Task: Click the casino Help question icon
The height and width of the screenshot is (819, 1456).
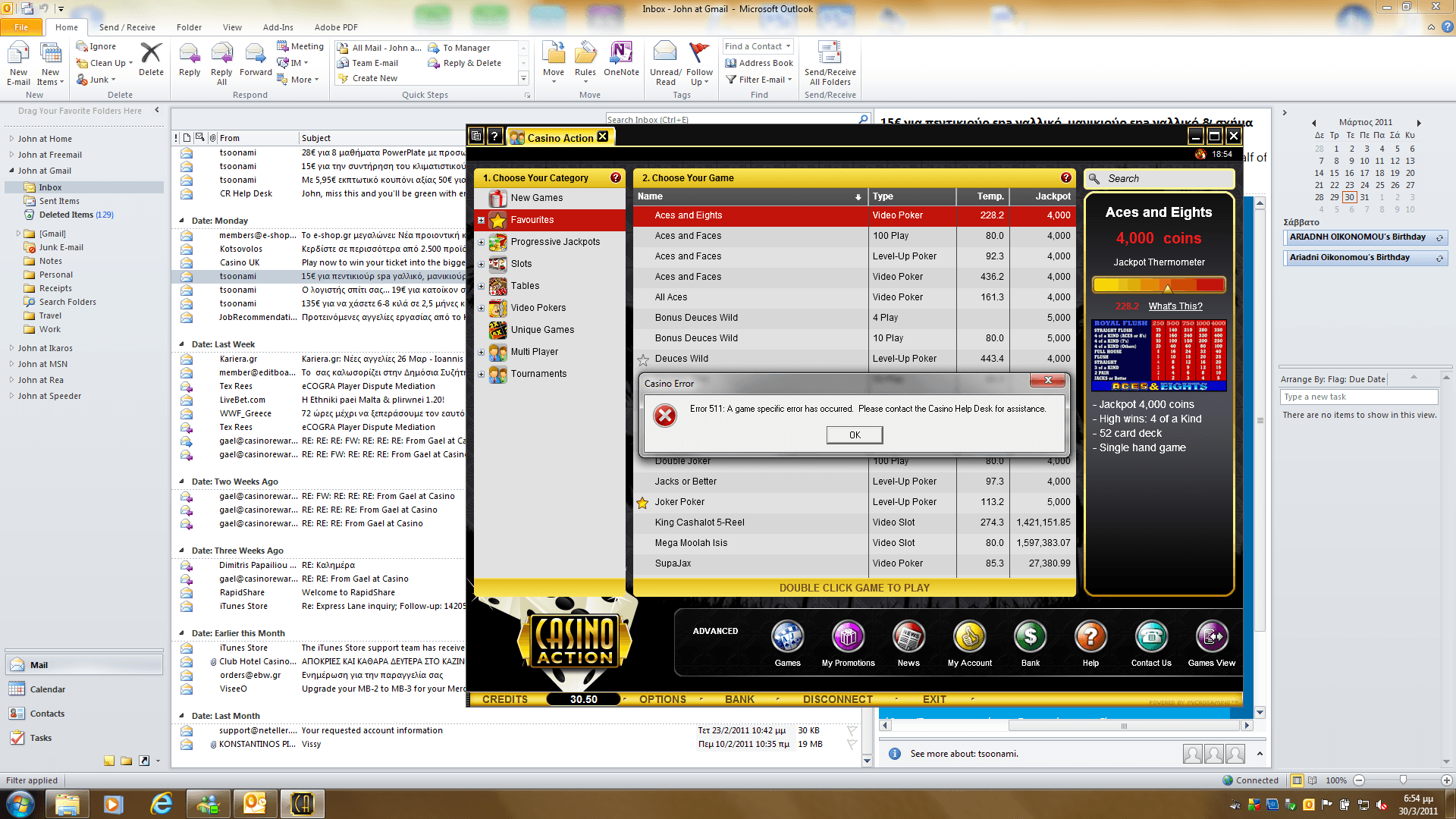Action: (x=1090, y=637)
